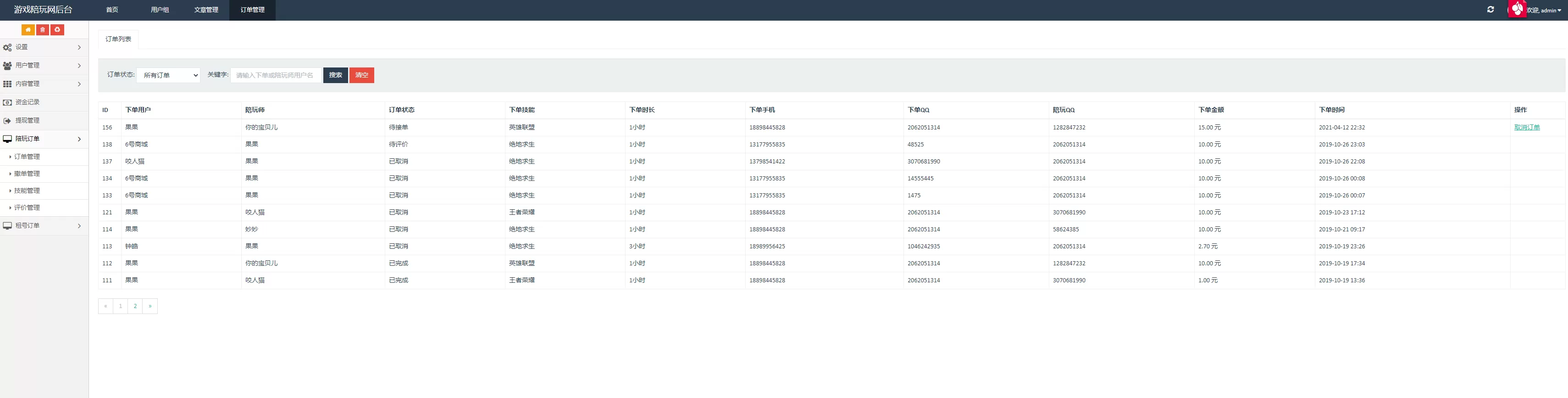Open 资金记录 from the sidebar
Screen dimensions: 1568x398
tap(28, 102)
